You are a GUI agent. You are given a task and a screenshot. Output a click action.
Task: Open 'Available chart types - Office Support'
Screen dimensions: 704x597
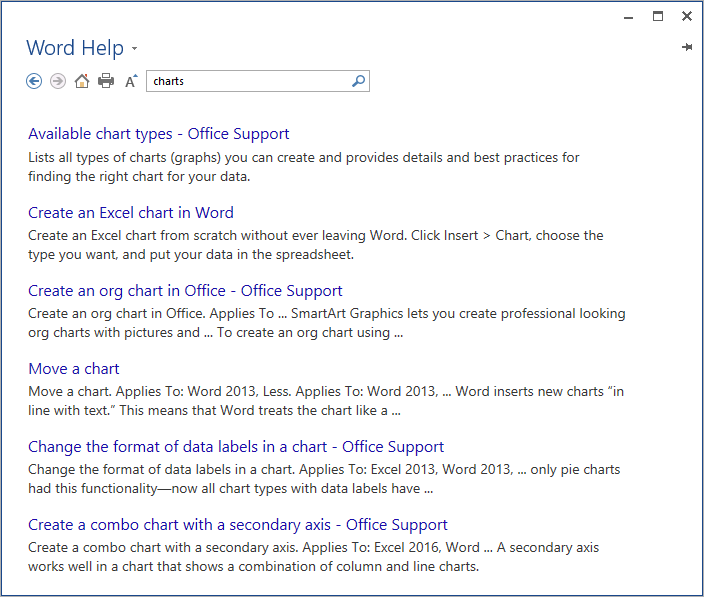click(x=158, y=134)
